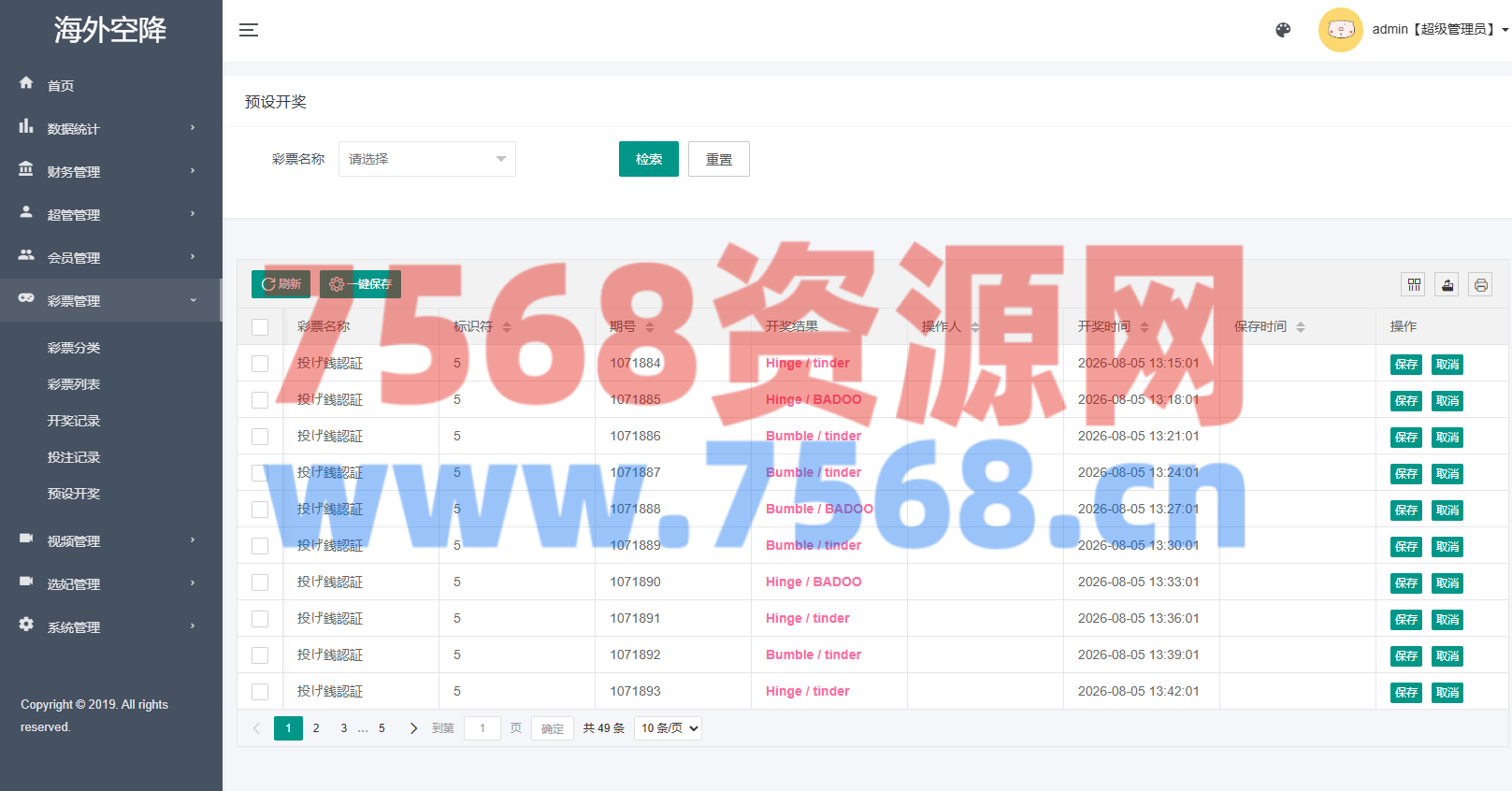The width and height of the screenshot is (1512, 791).
Task: Collapse the 彩票管理 menu arrow
Action: click(193, 300)
